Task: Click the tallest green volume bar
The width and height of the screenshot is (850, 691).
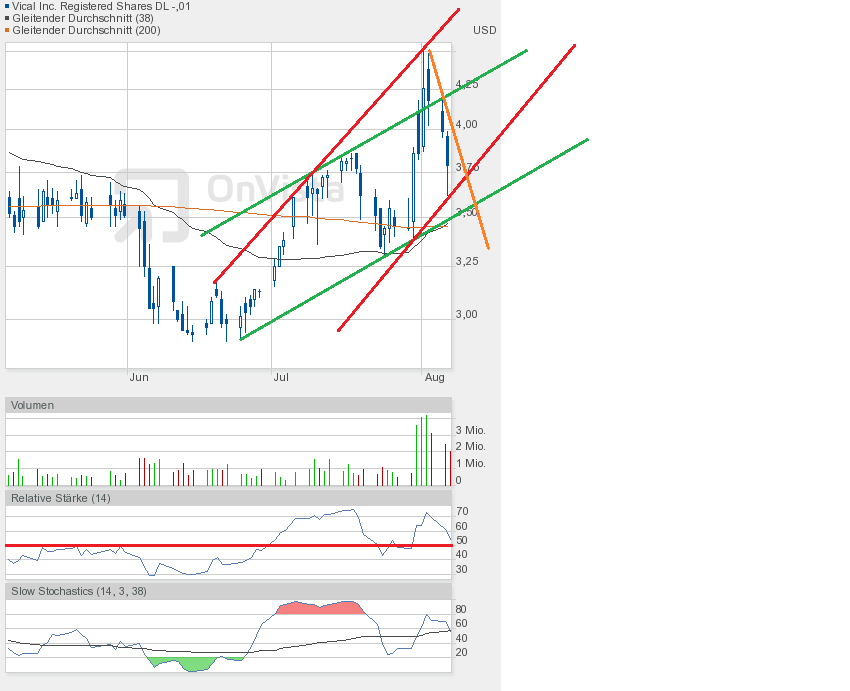Action: pyautogui.click(x=426, y=452)
